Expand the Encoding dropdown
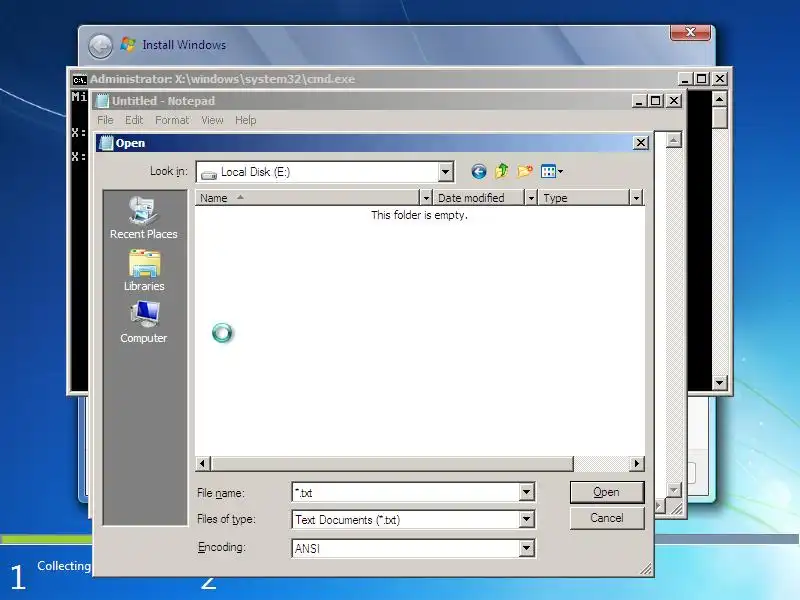Image resolution: width=800 pixels, height=600 pixels. click(x=527, y=548)
